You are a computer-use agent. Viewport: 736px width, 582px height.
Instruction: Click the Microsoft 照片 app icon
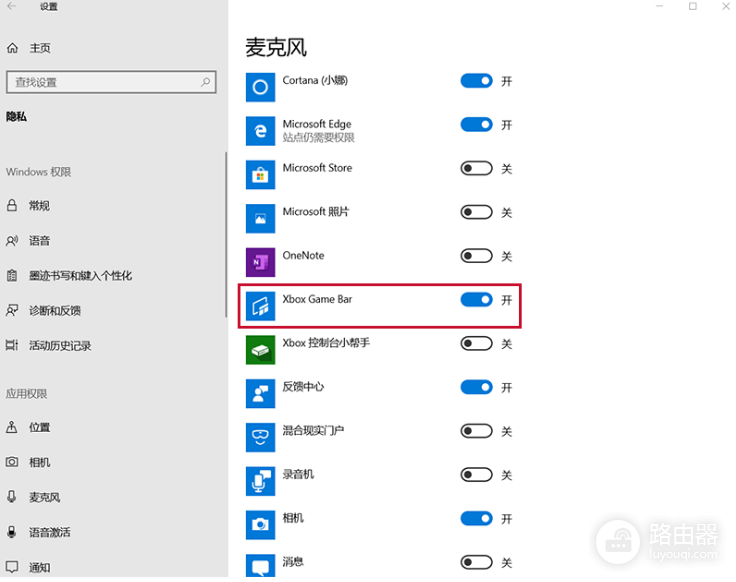pos(260,218)
